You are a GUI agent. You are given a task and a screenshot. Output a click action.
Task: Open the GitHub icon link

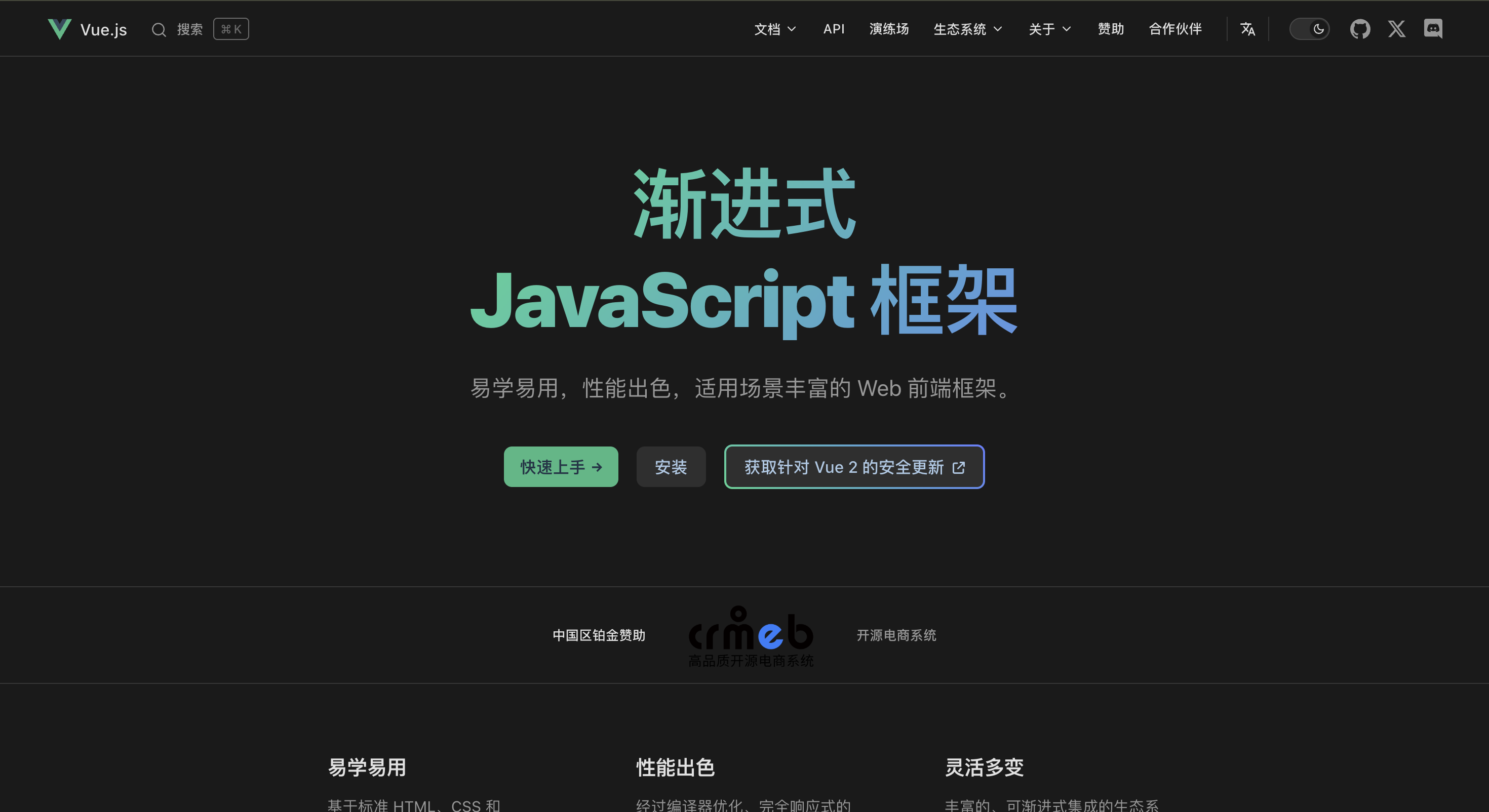click(x=1359, y=29)
